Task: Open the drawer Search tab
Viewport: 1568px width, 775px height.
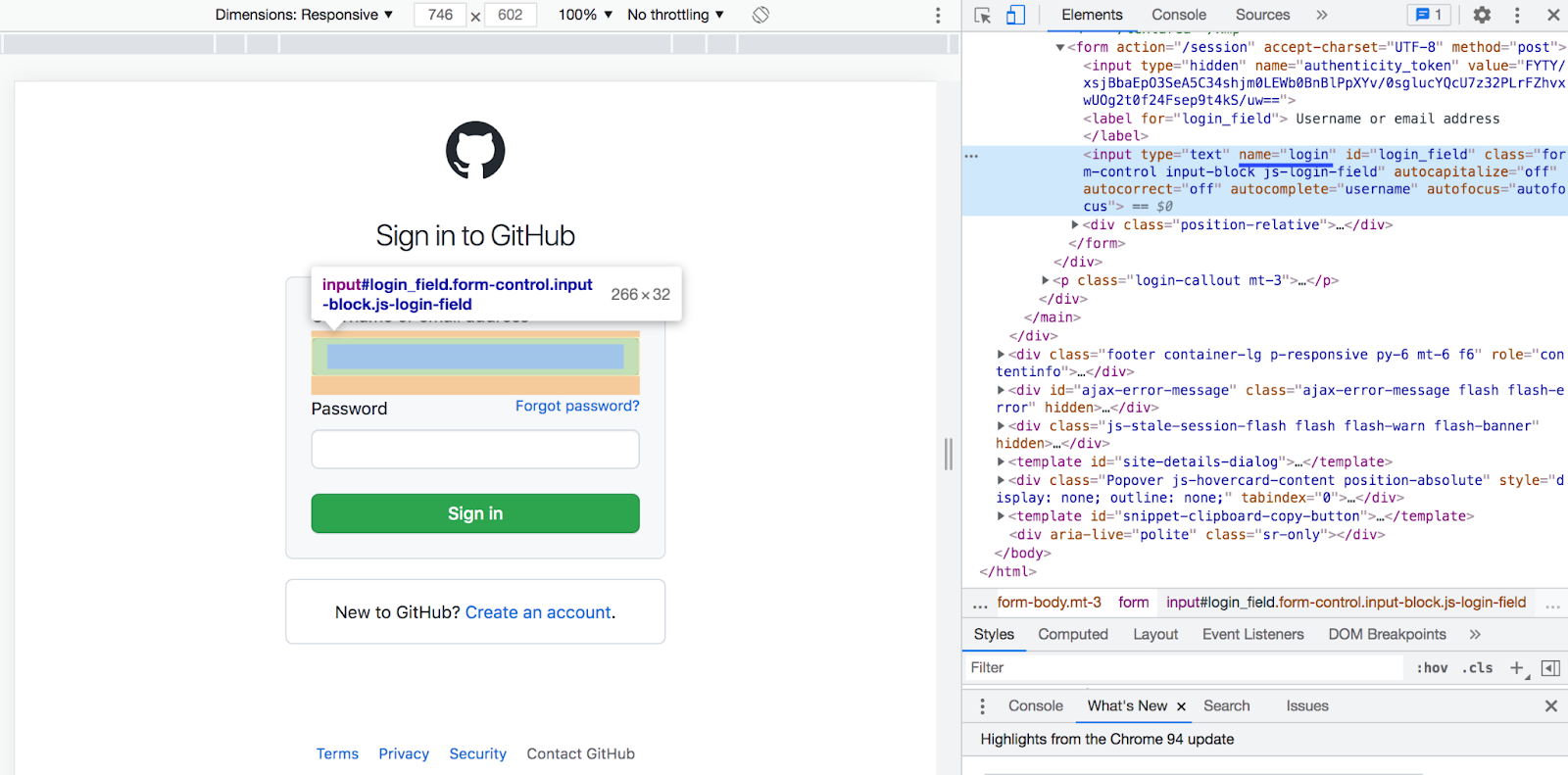Action: point(1227,706)
